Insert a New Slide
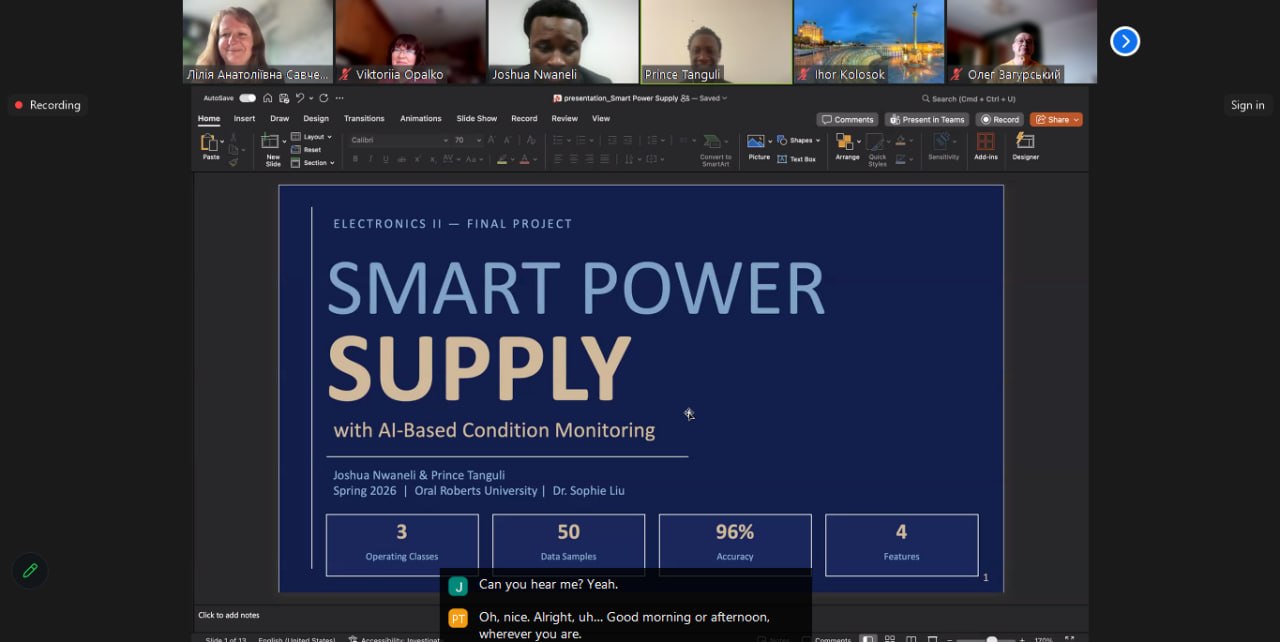Screen dimensions: 1280x642 [x=272, y=148]
